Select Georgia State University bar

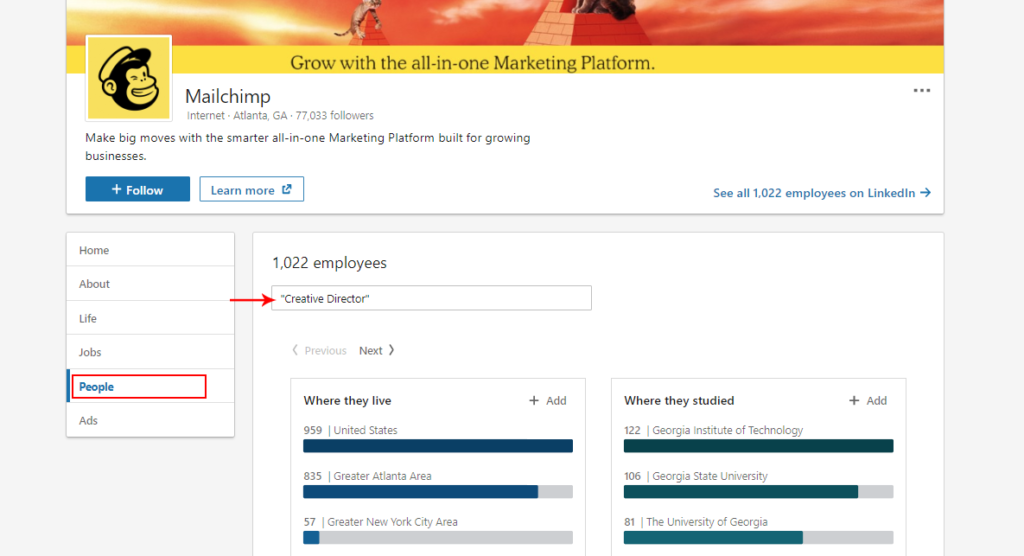coord(758,492)
